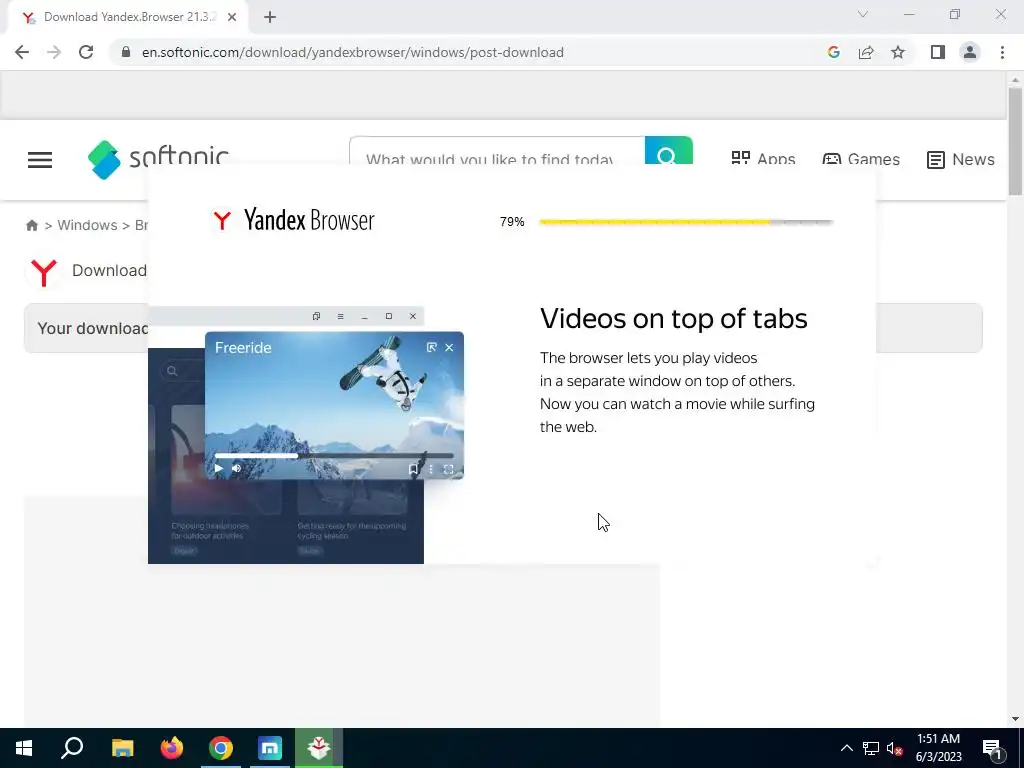
Task: Open the Chrome profile avatar
Action: pyautogui.click(x=970, y=52)
